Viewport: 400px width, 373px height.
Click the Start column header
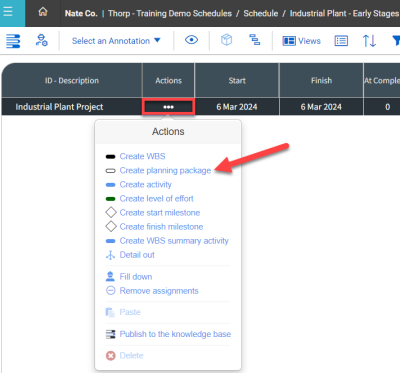point(237,80)
